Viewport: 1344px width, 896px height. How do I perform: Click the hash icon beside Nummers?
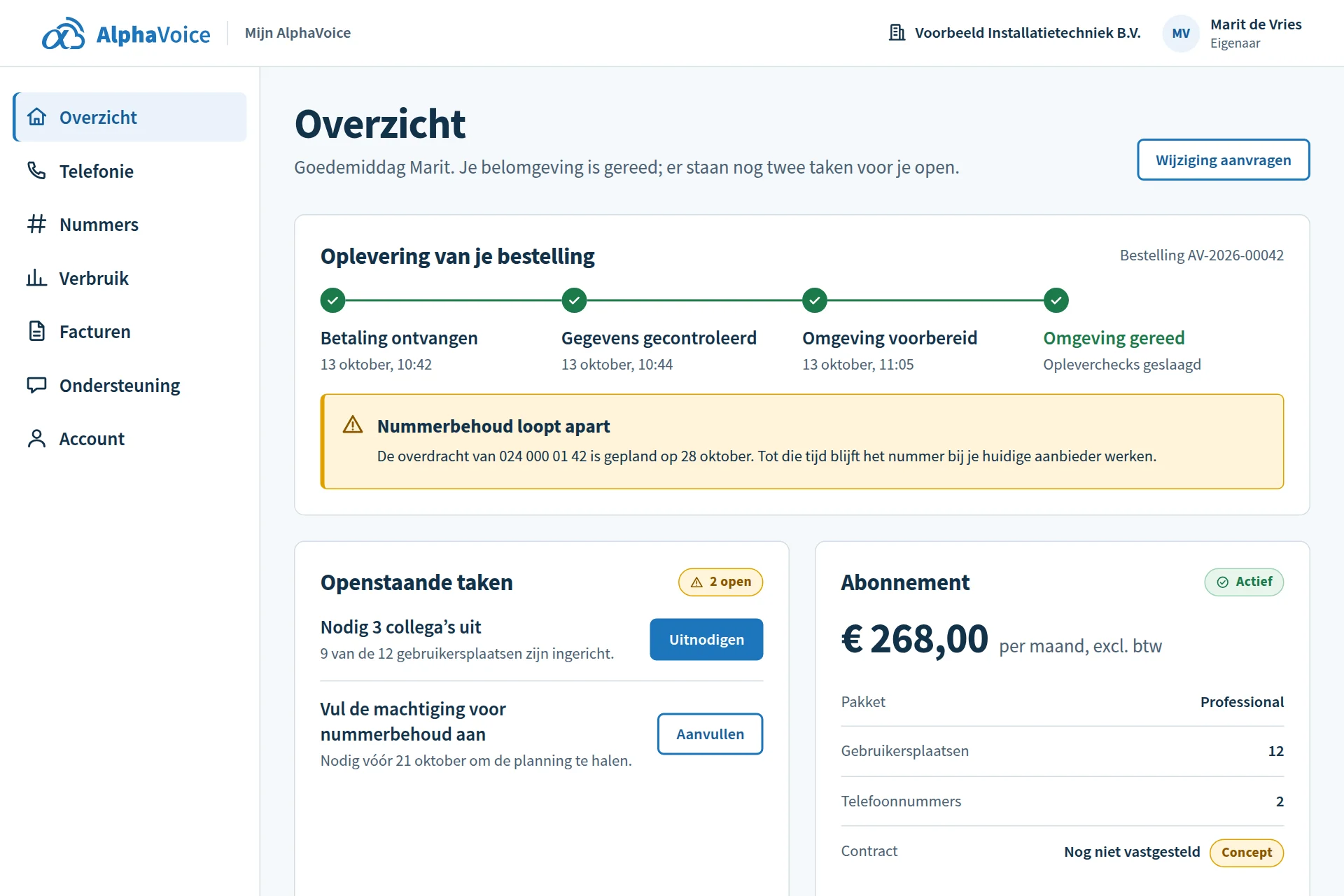click(x=36, y=224)
